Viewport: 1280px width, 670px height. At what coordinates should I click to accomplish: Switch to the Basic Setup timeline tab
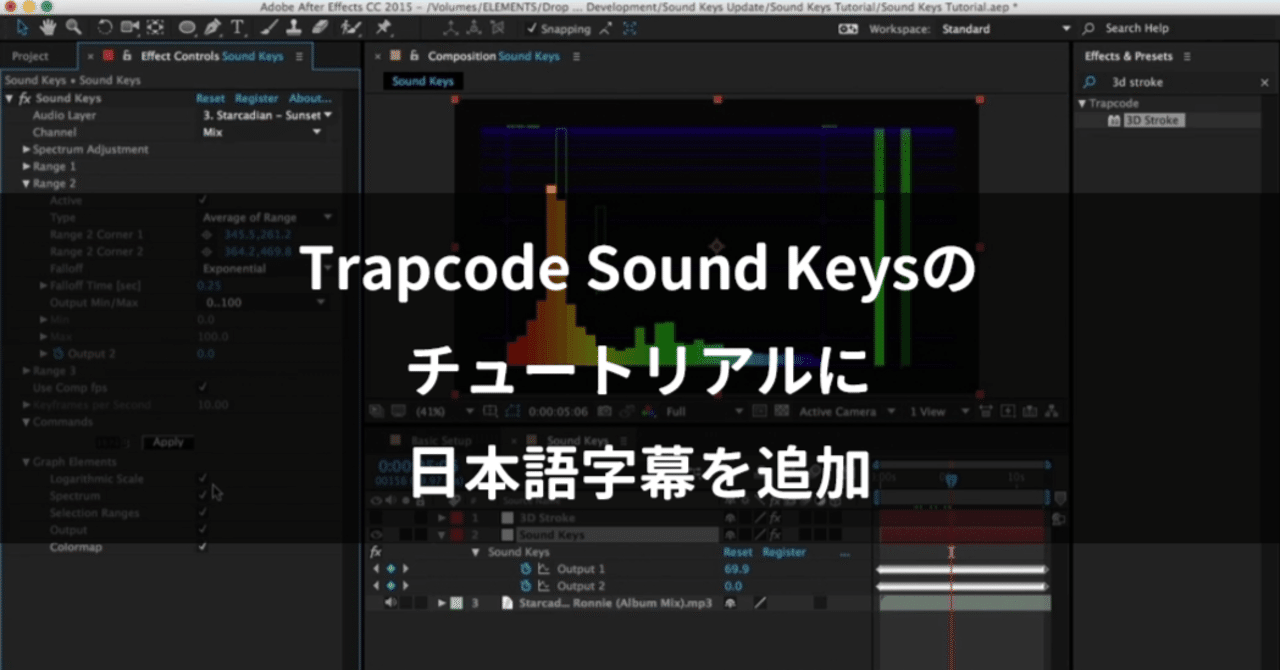click(440, 440)
